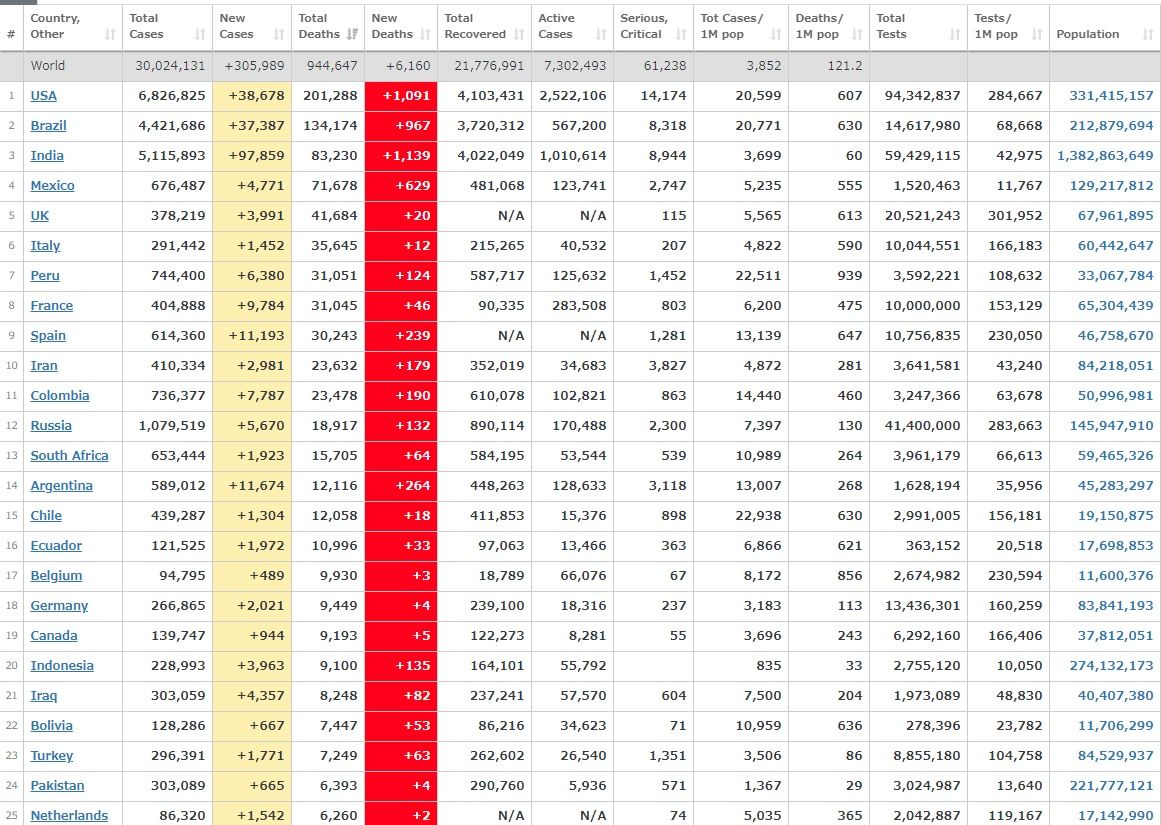The image size is (1161, 825).
Task: Click the Total Tests column sort icon
Action: [955, 35]
